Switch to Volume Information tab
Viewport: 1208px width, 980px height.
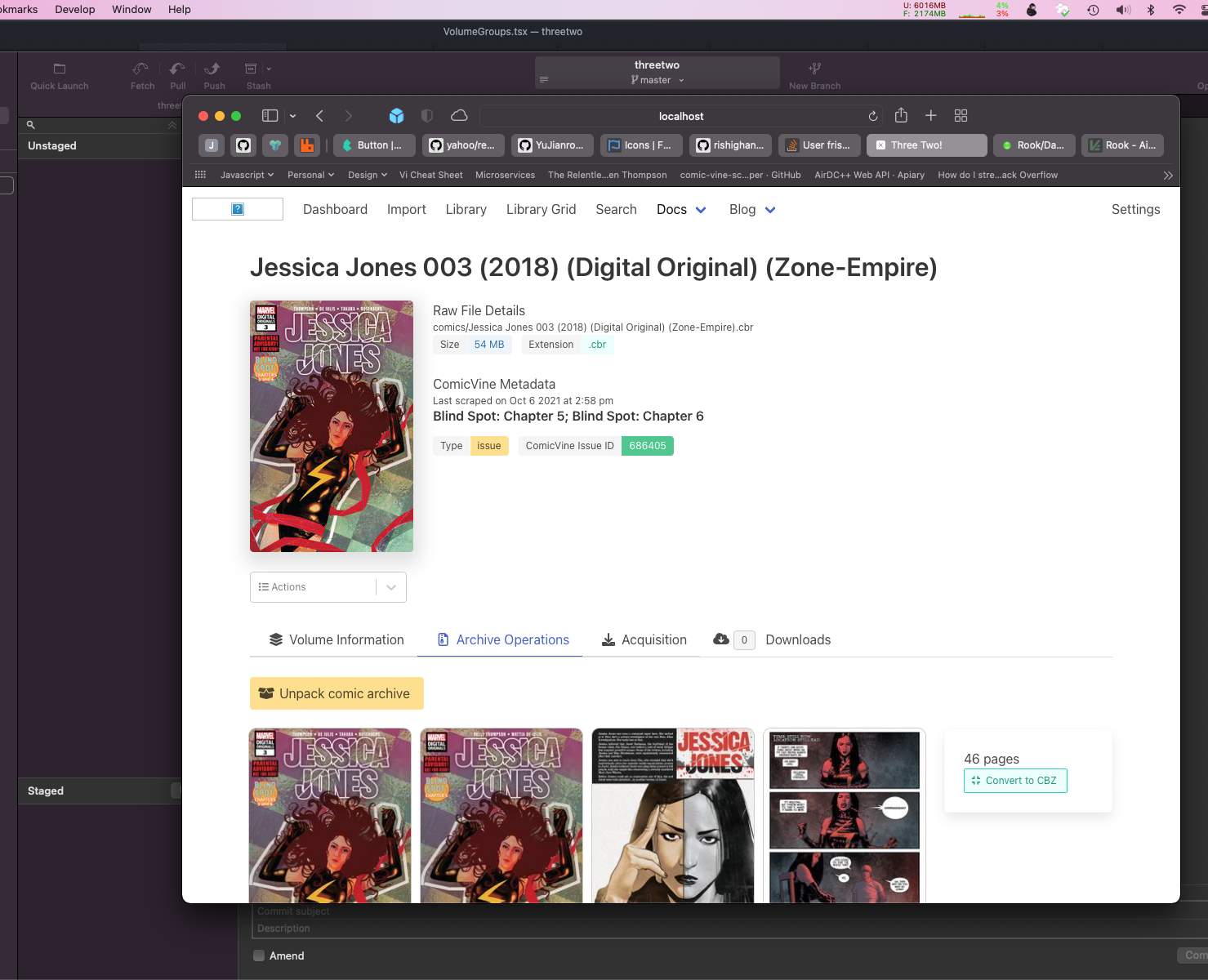point(337,640)
